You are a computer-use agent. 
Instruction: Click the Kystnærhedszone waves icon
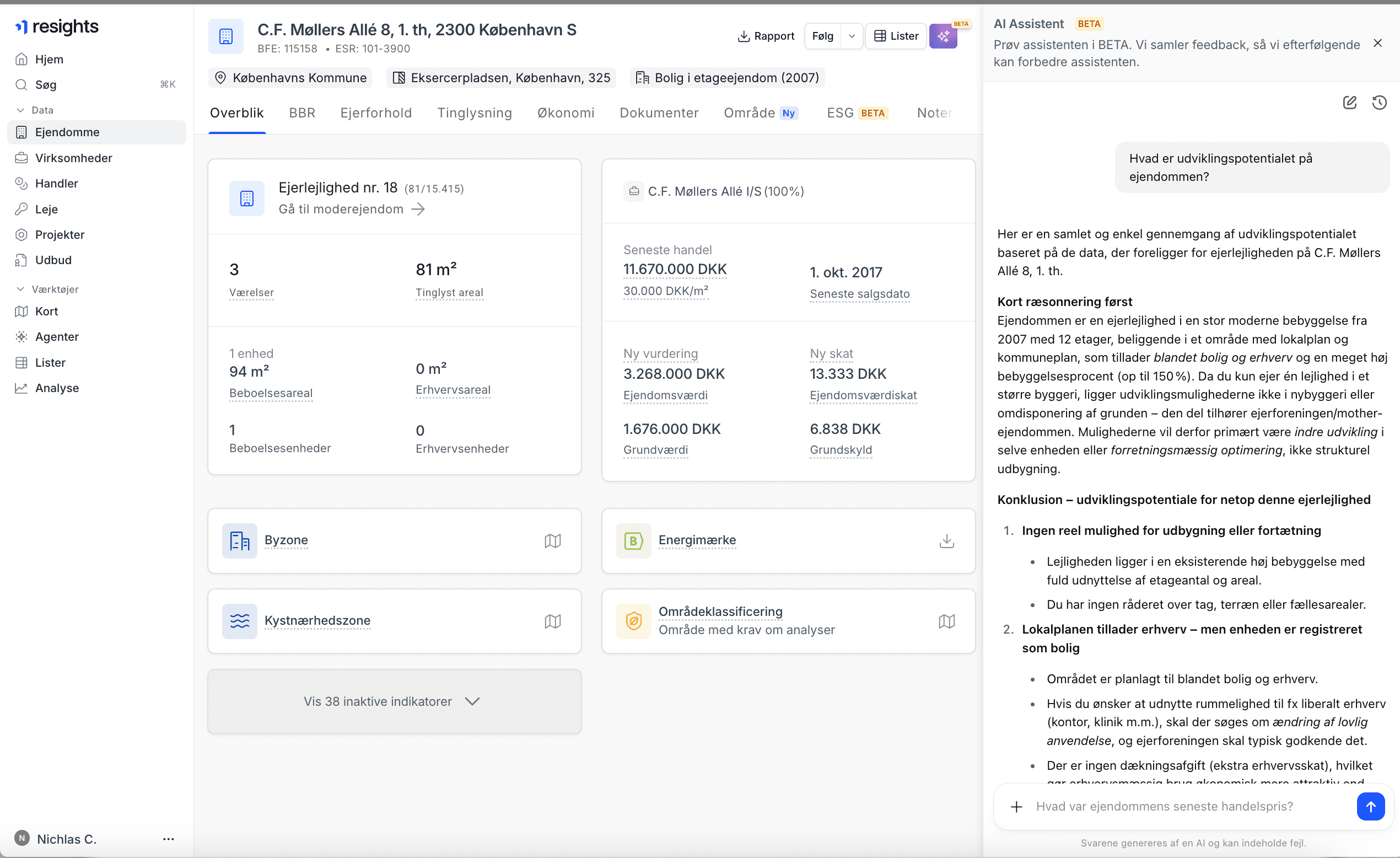240,621
